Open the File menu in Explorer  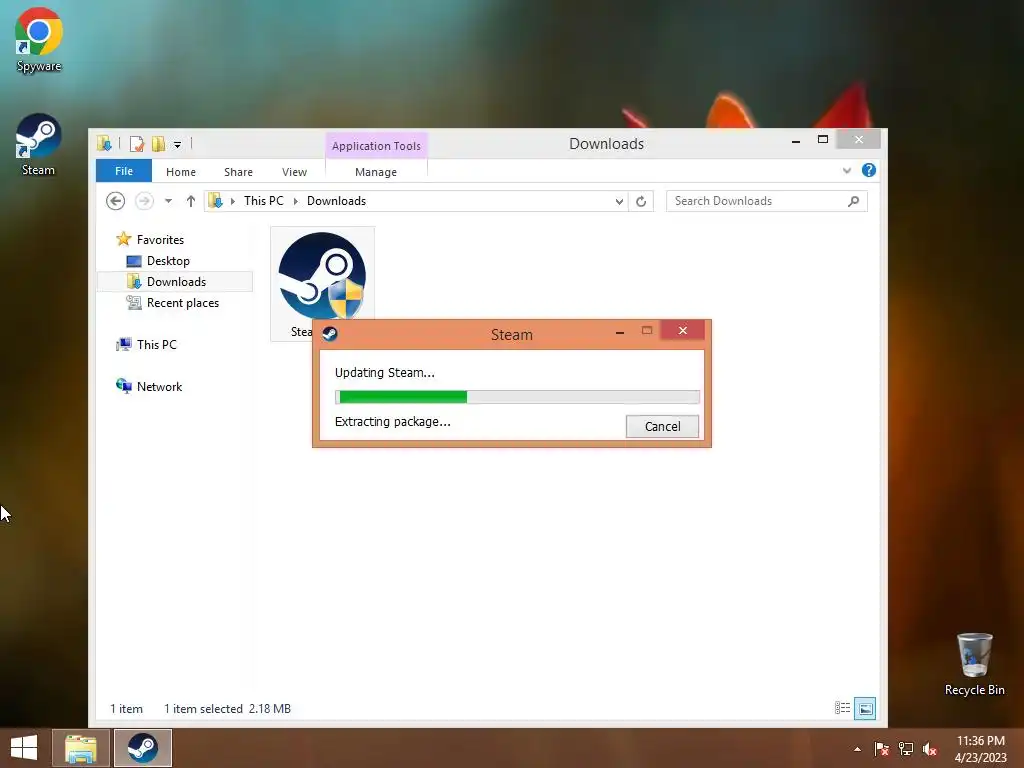click(123, 171)
